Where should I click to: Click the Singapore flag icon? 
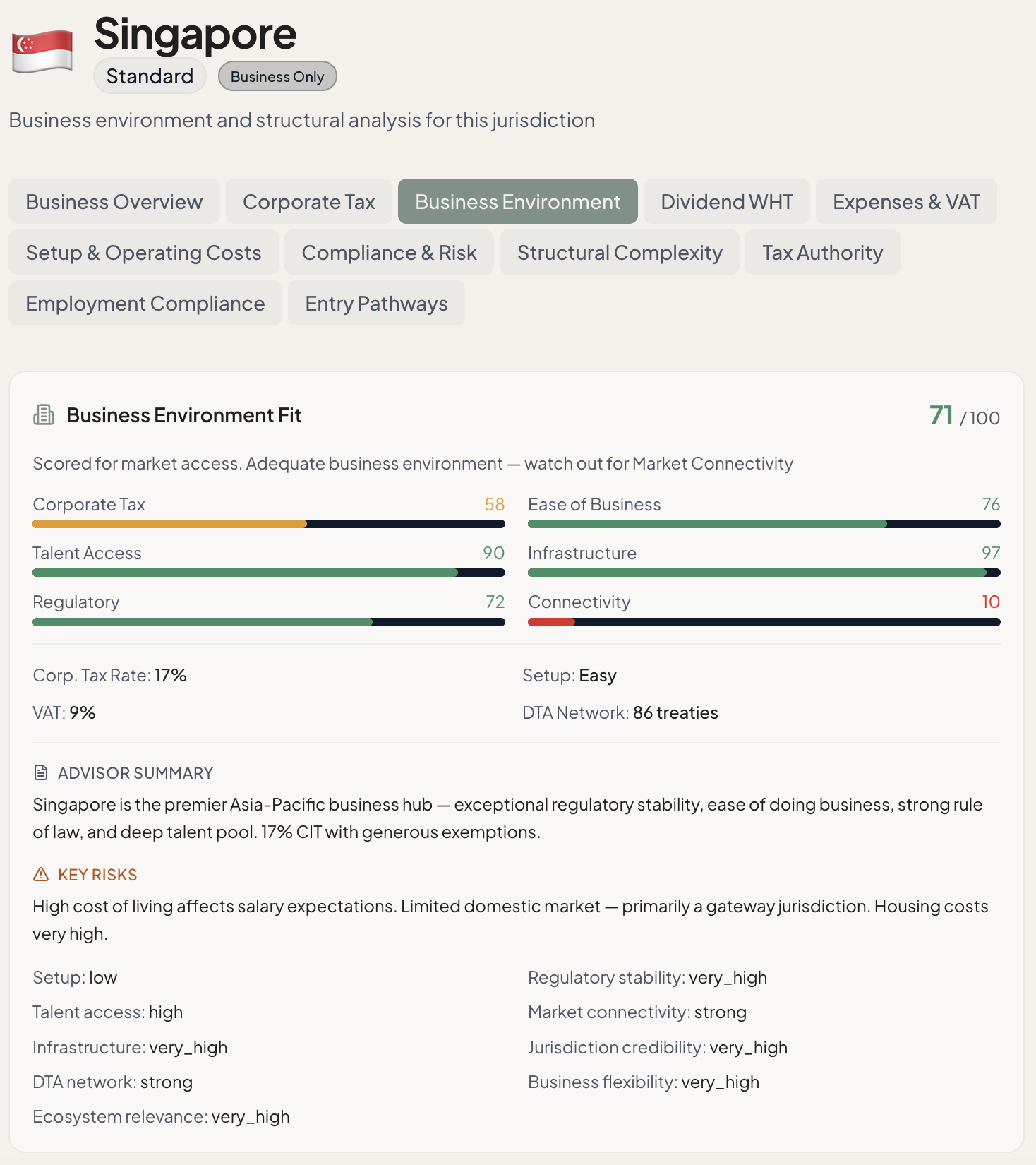tap(42, 51)
